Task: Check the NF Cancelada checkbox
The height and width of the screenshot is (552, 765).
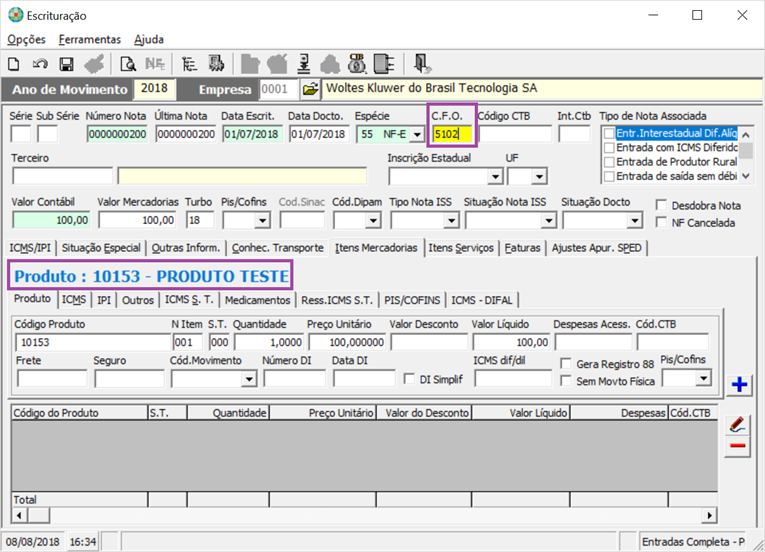Action: (x=662, y=223)
